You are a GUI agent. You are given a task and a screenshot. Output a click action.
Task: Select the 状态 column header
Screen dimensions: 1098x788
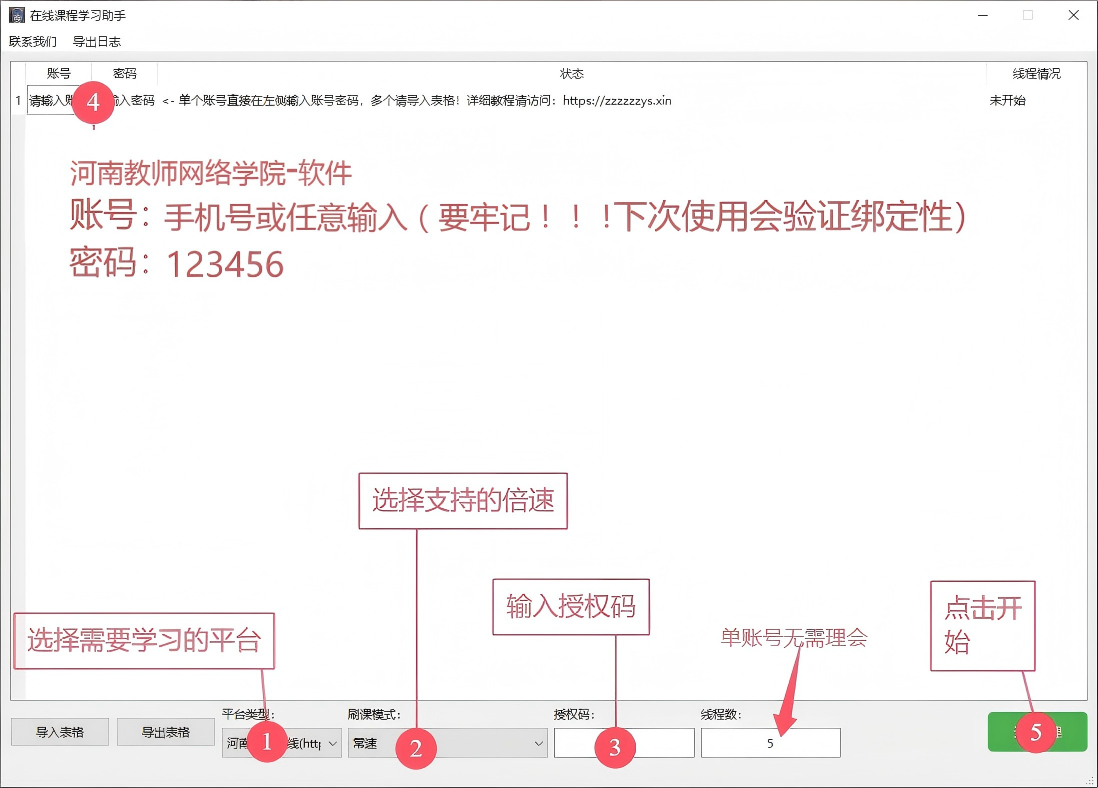(571, 74)
